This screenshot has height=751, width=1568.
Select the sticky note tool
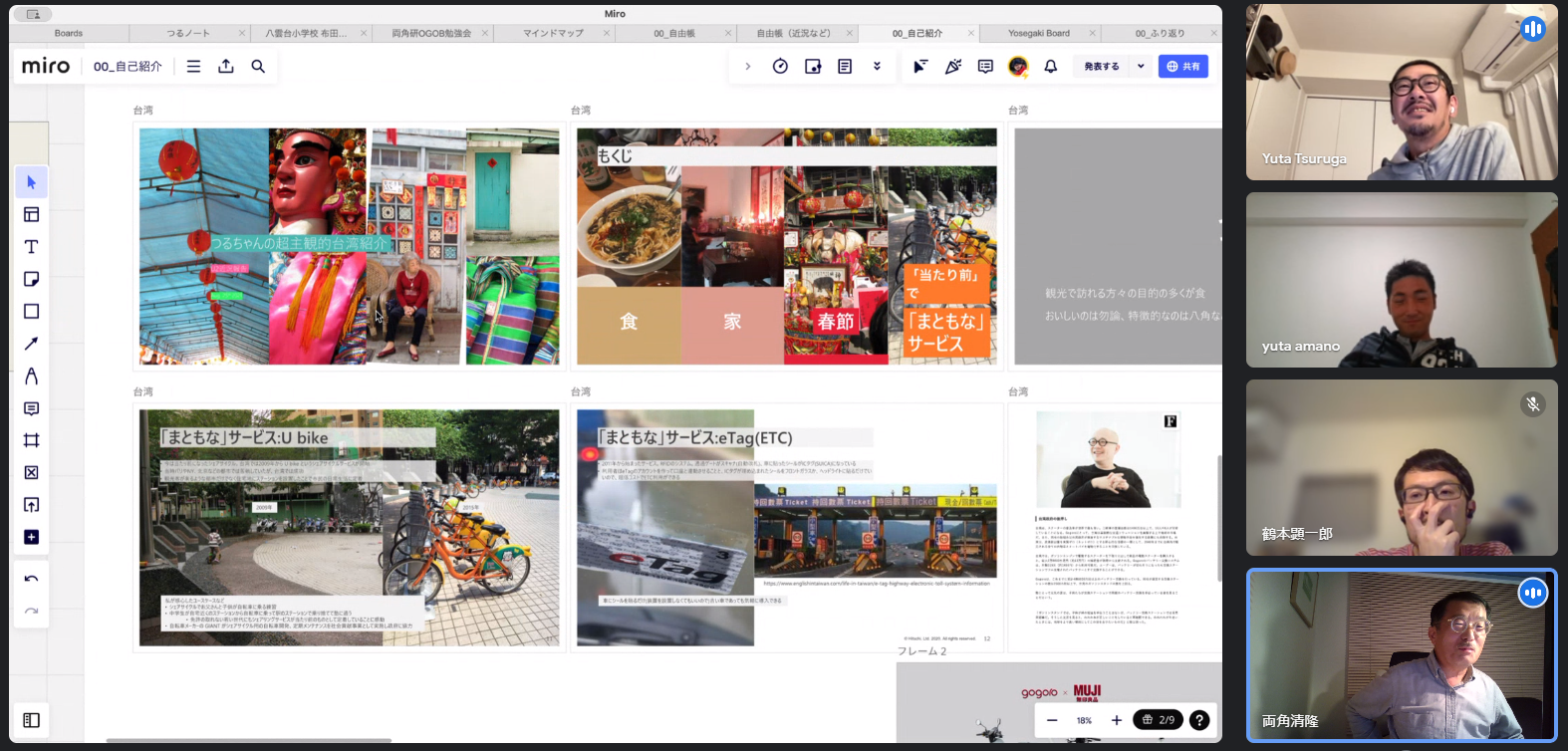[x=31, y=279]
